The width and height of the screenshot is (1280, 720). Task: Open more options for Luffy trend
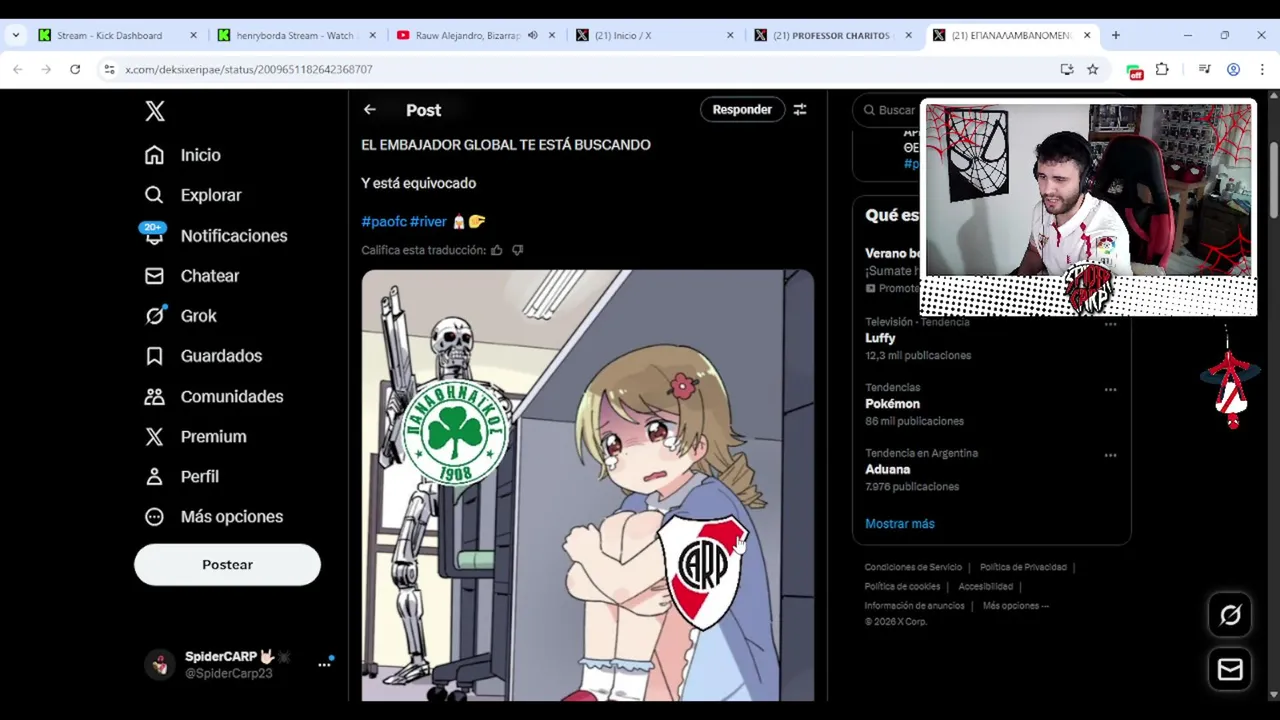[x=1110, y=324]
